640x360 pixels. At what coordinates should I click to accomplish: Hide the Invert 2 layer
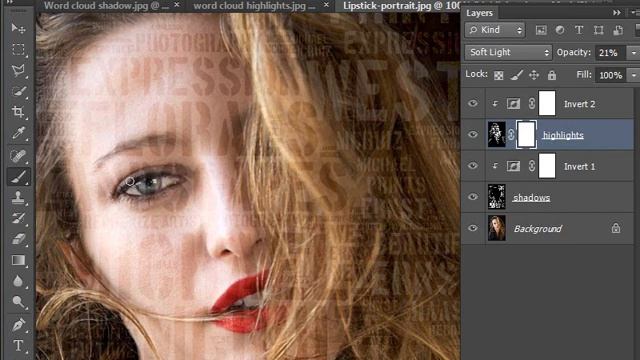tap(473, 103)
